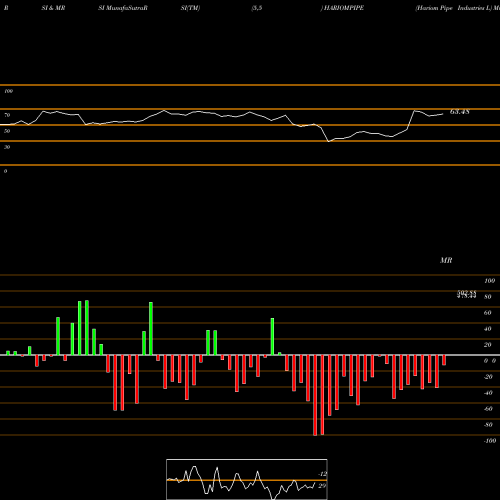
Task: Click the MR axis label -100
Action: (x=490, y=441)
